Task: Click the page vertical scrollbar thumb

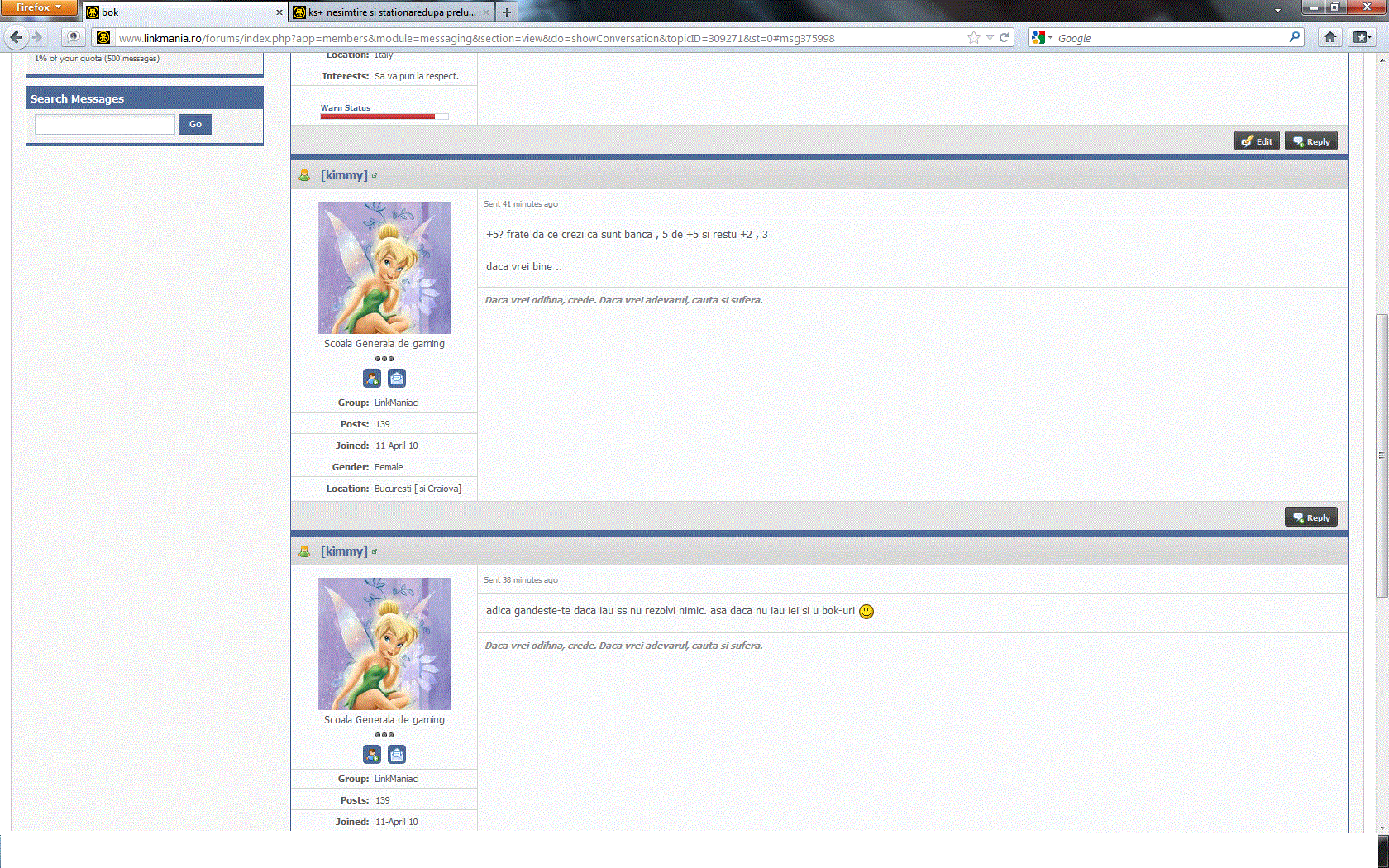Action: [1382, 455]
